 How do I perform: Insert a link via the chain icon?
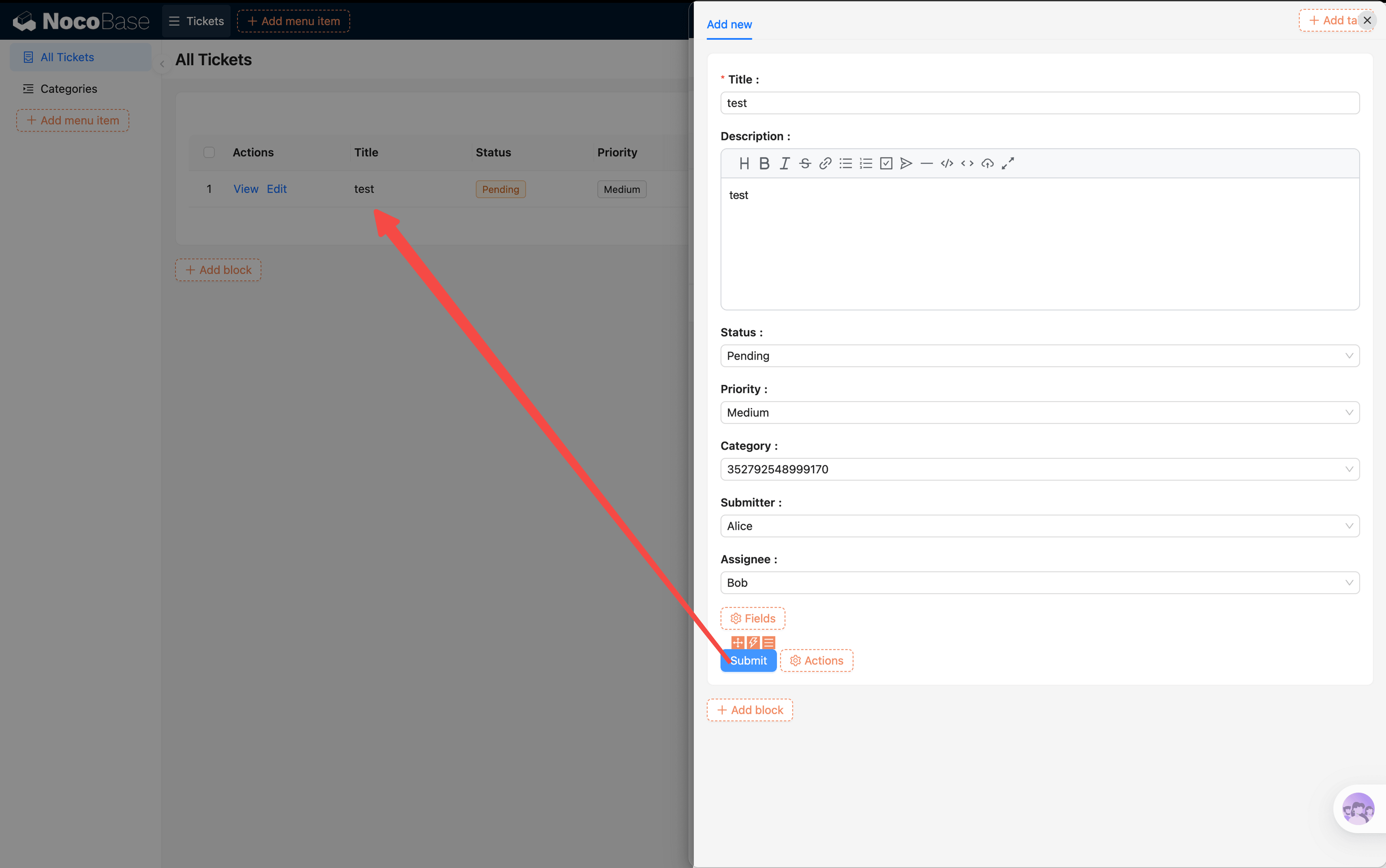tap(825, 164)
